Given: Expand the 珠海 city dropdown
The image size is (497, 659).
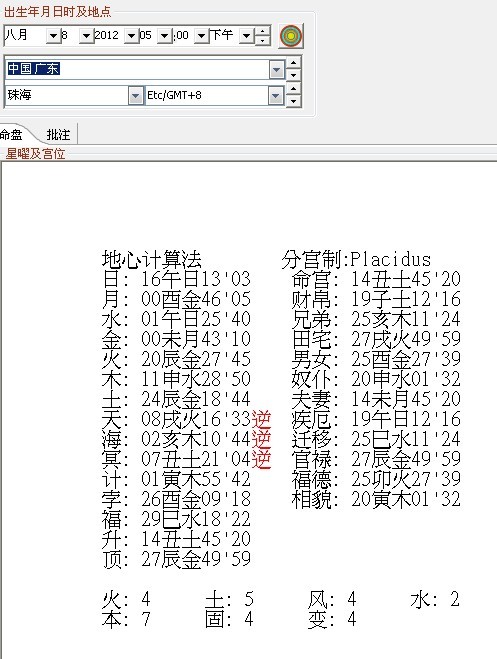Looking at the screenshot, I should [135, 96].
